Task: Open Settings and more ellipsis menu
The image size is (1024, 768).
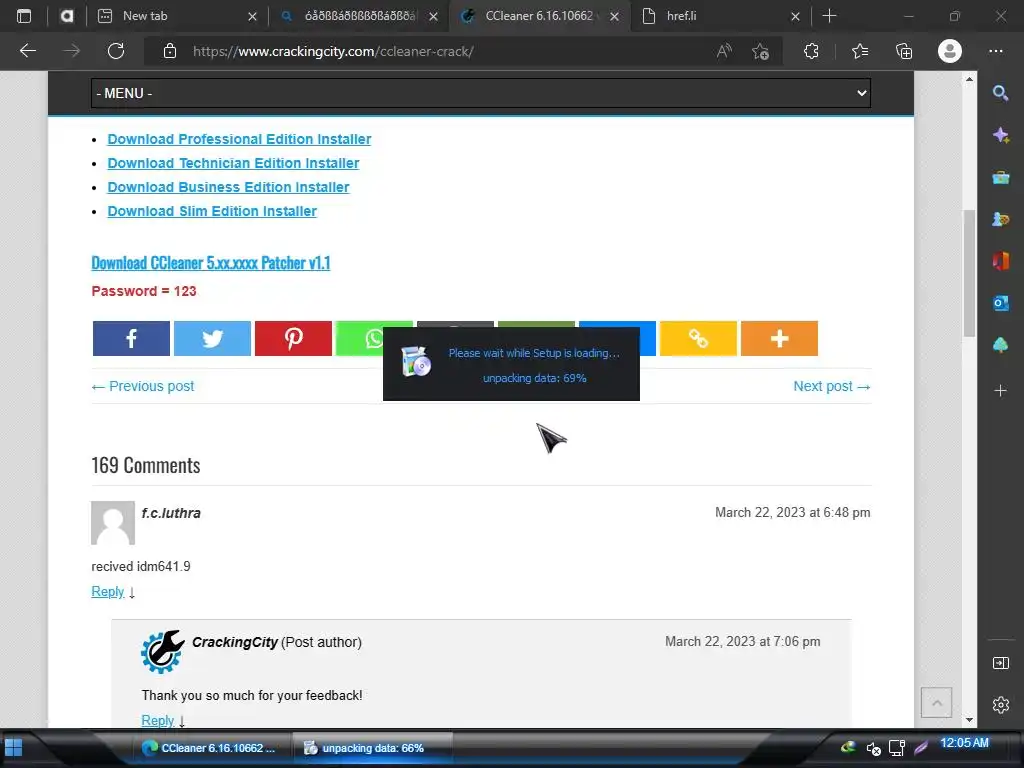Action: [996, 51]
